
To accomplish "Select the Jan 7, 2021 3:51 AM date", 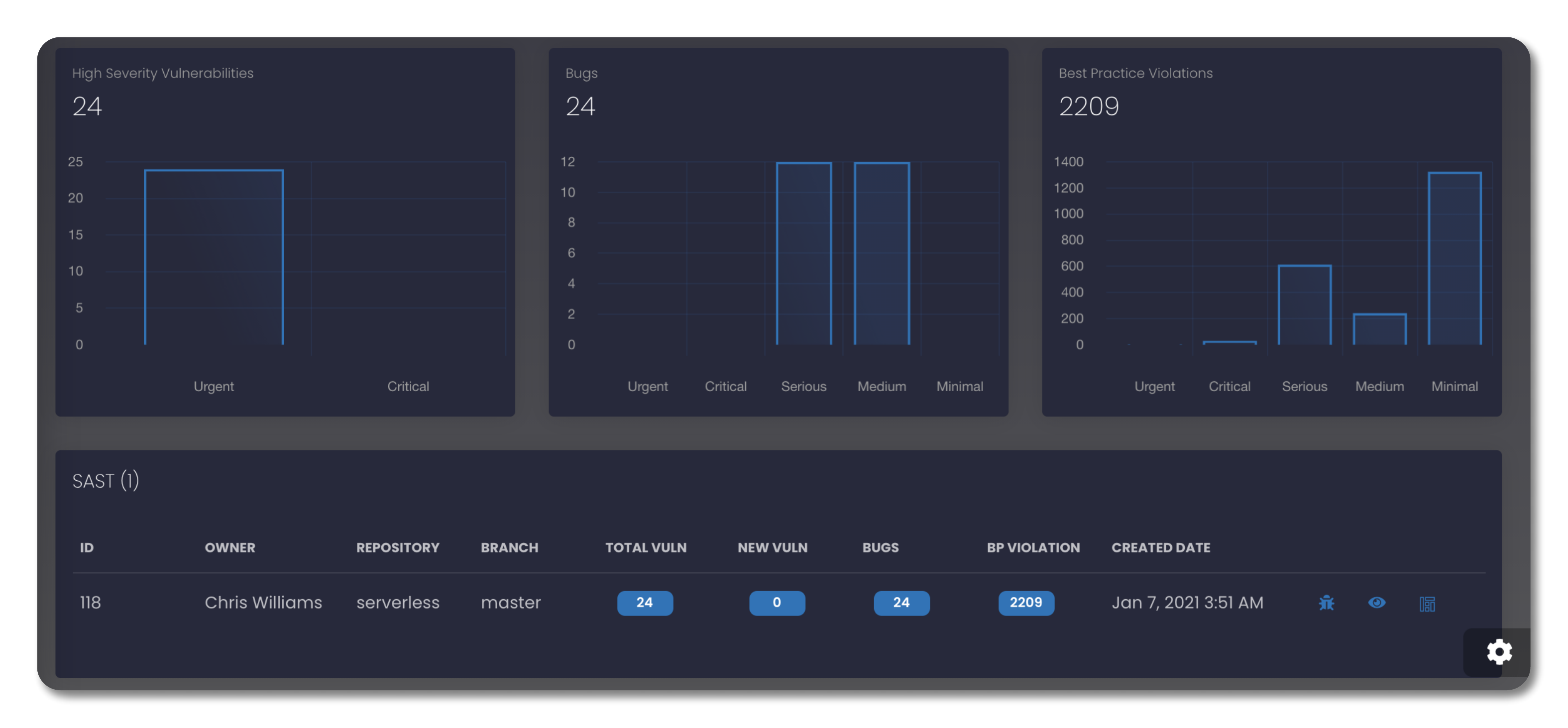I will (x=1188, y=603).
